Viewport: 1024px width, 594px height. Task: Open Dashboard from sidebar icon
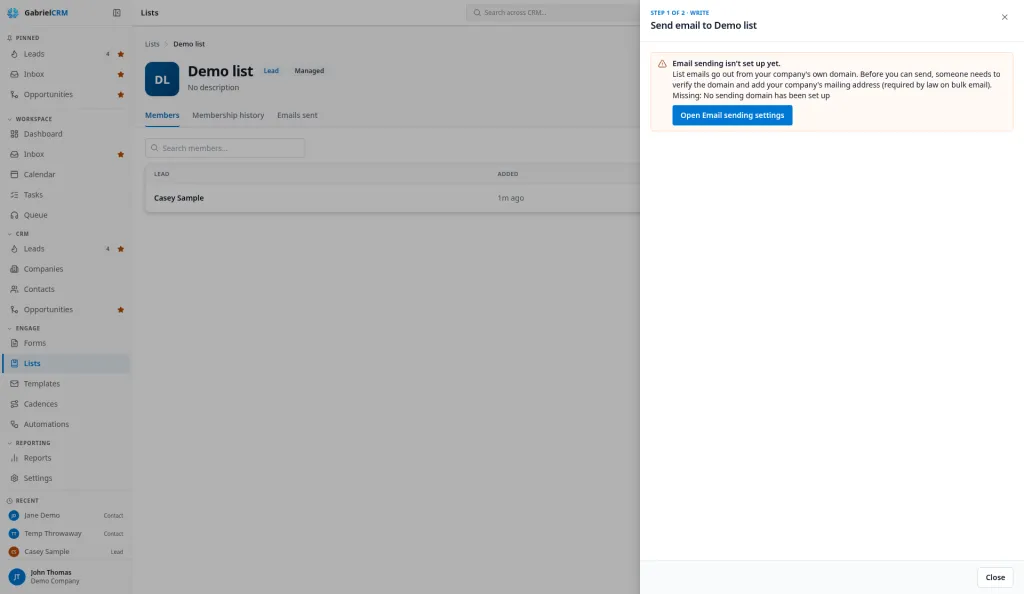[14, 134]
